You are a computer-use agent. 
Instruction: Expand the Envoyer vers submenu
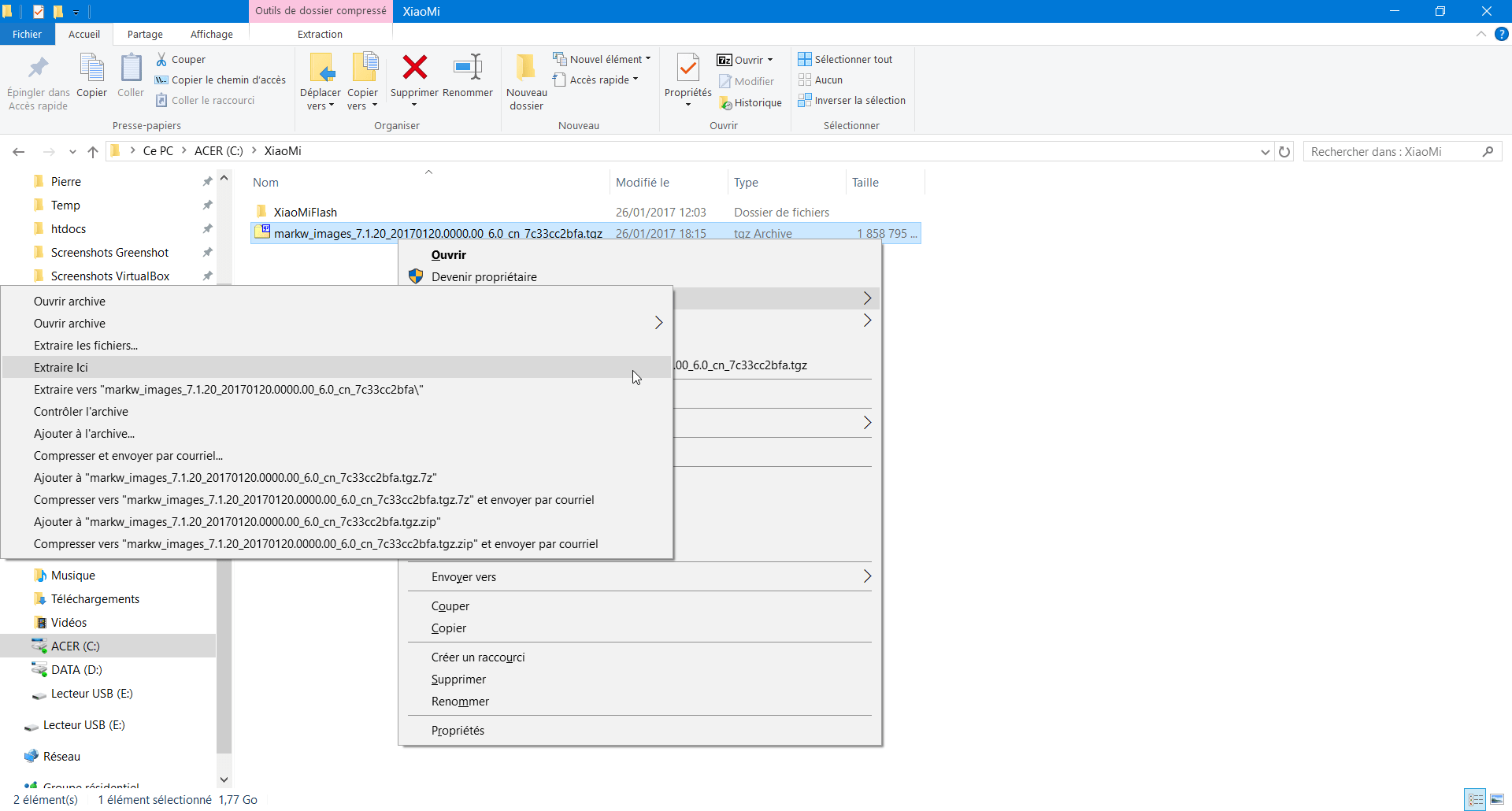(x=639, y=576)
